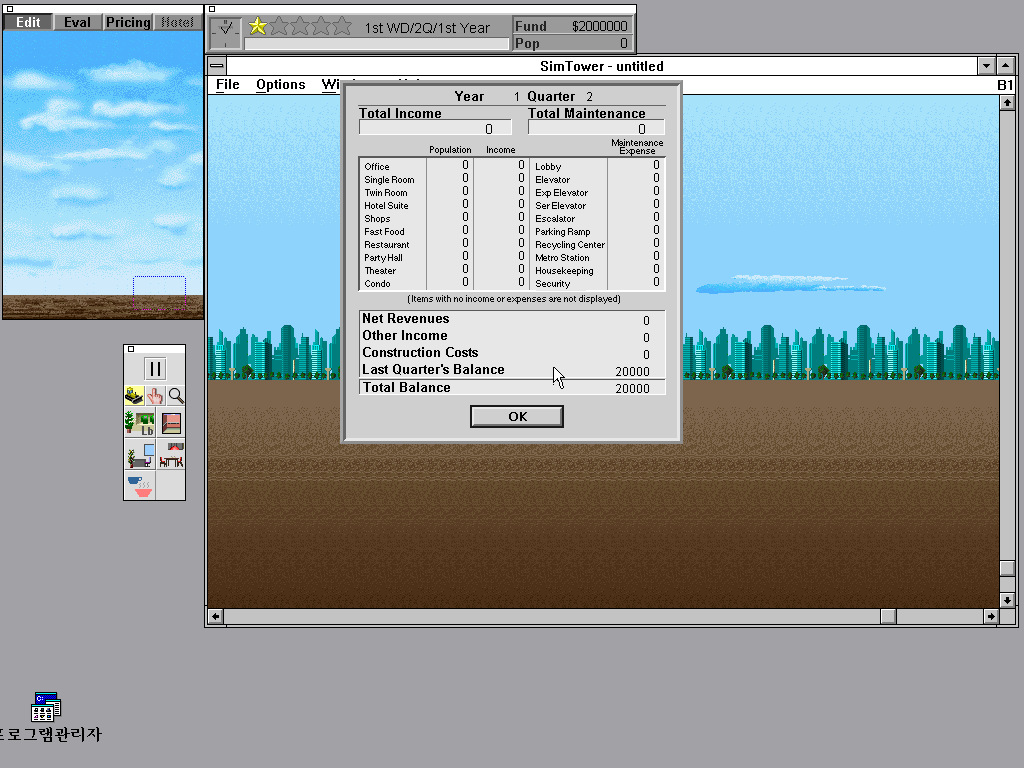This screenshot has height=768, width=1024.
Task: Choose the condo dining build tool
Action: (x=171, y=454)
